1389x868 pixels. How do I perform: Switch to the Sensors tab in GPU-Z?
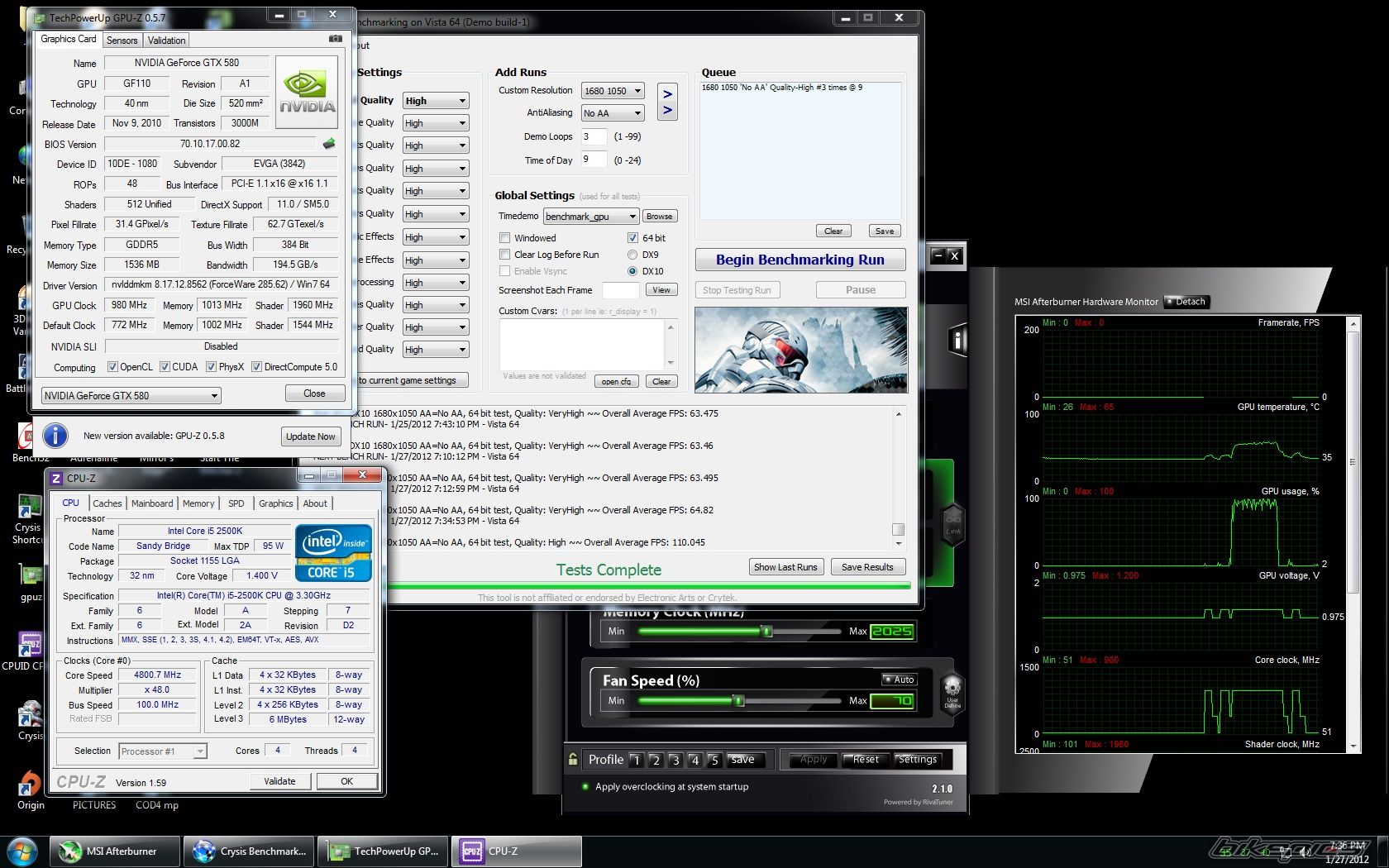coord(122,41)
